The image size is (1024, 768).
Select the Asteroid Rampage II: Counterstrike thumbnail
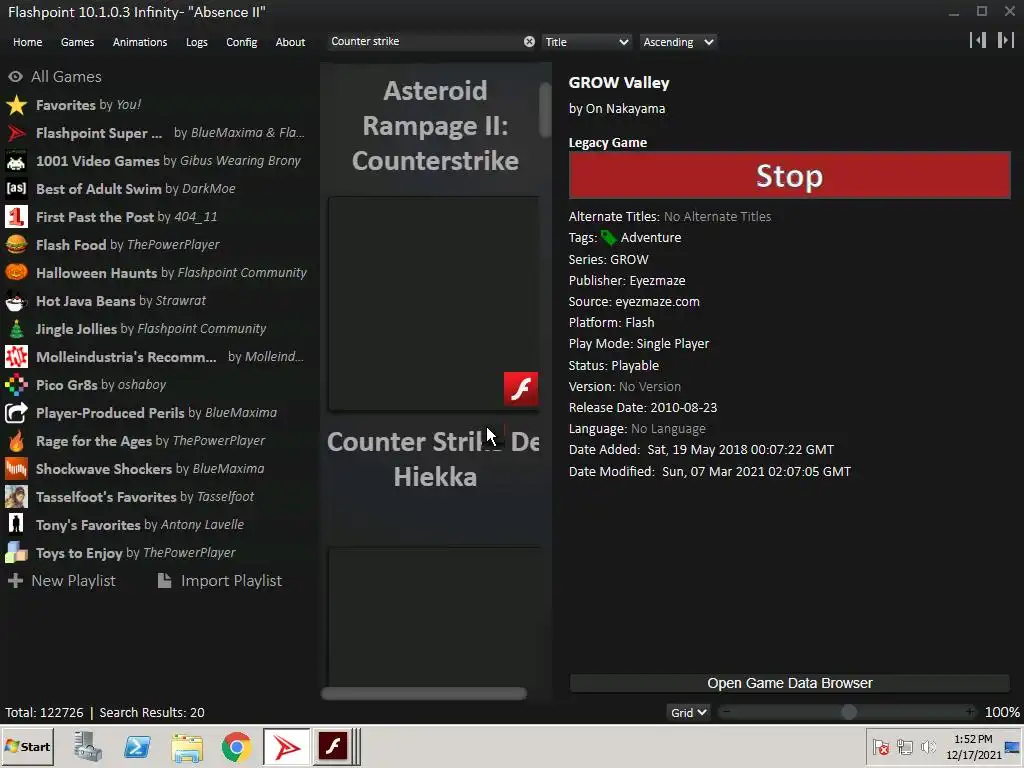pos(434,303)
